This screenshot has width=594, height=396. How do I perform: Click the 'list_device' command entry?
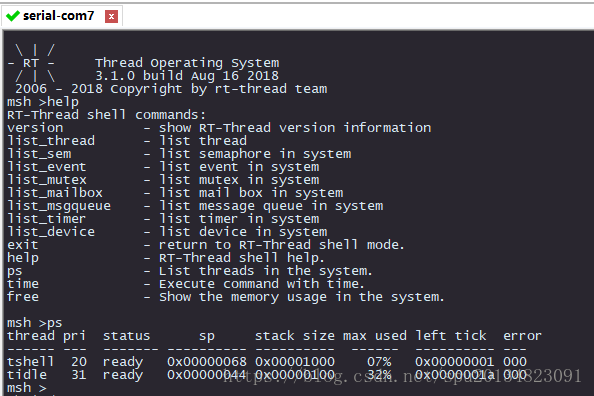point(51,232)
